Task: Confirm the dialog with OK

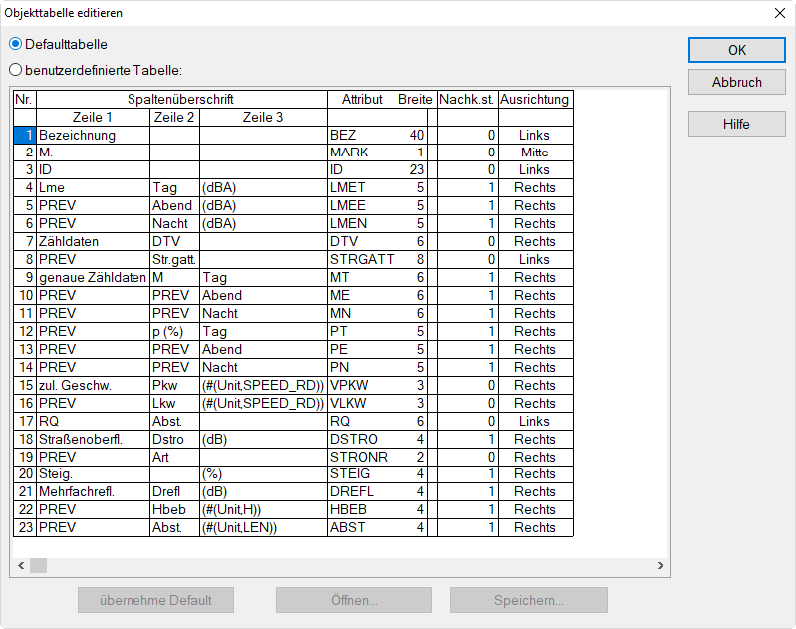Action: (x=737, y=50)
